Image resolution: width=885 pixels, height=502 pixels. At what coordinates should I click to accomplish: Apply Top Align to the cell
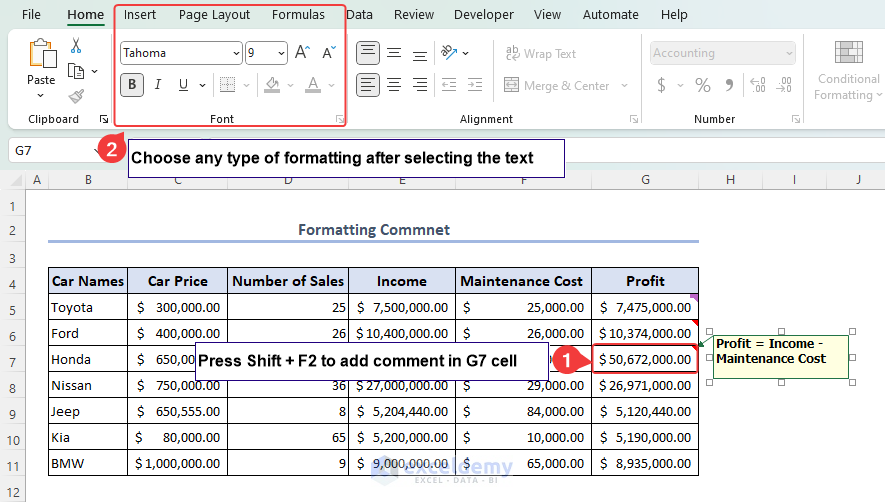coord(367,53)
